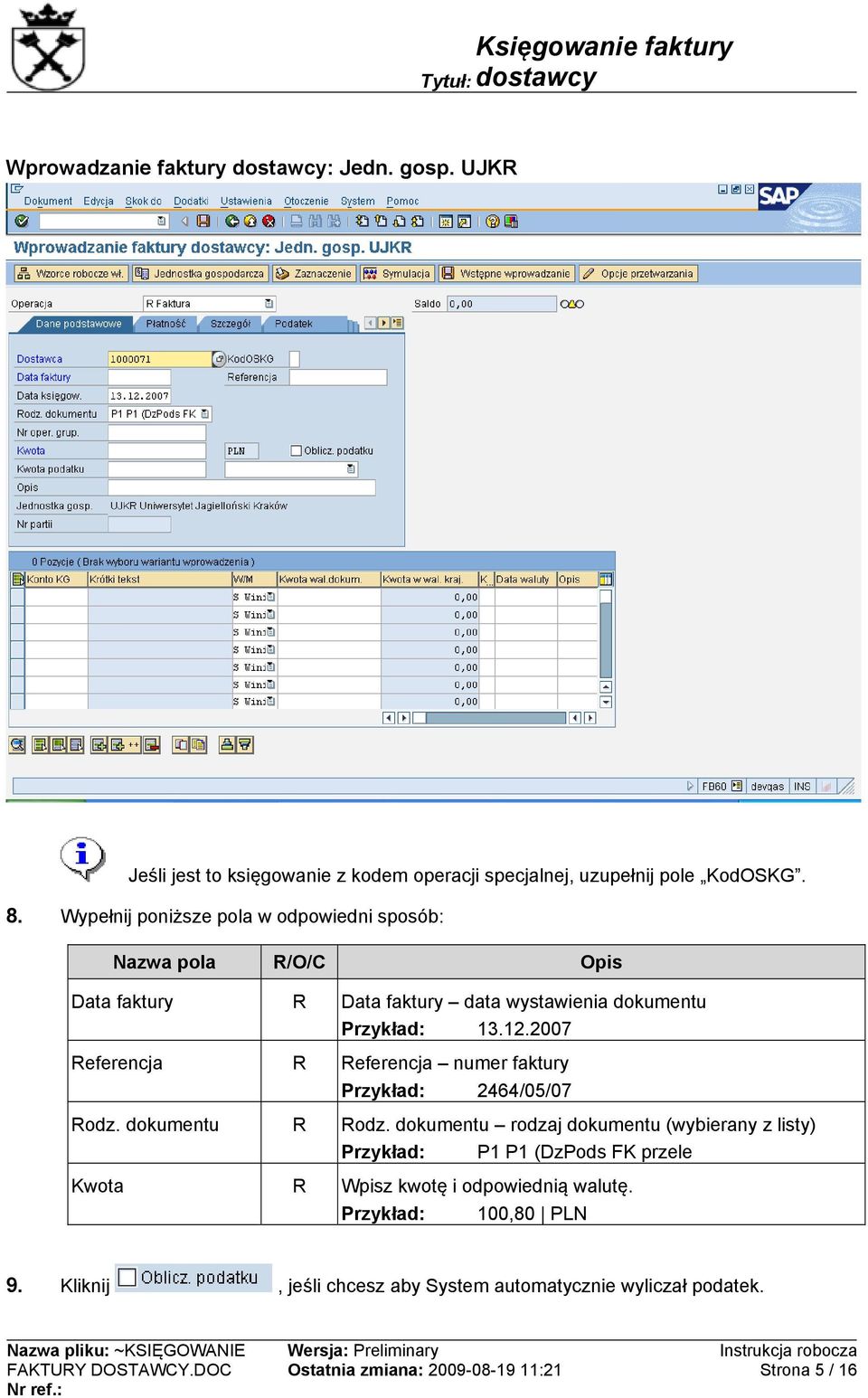The image size is (868, 1398).
Task: Click the Jednostka gospodarcza button
Action: pos(200,273)
